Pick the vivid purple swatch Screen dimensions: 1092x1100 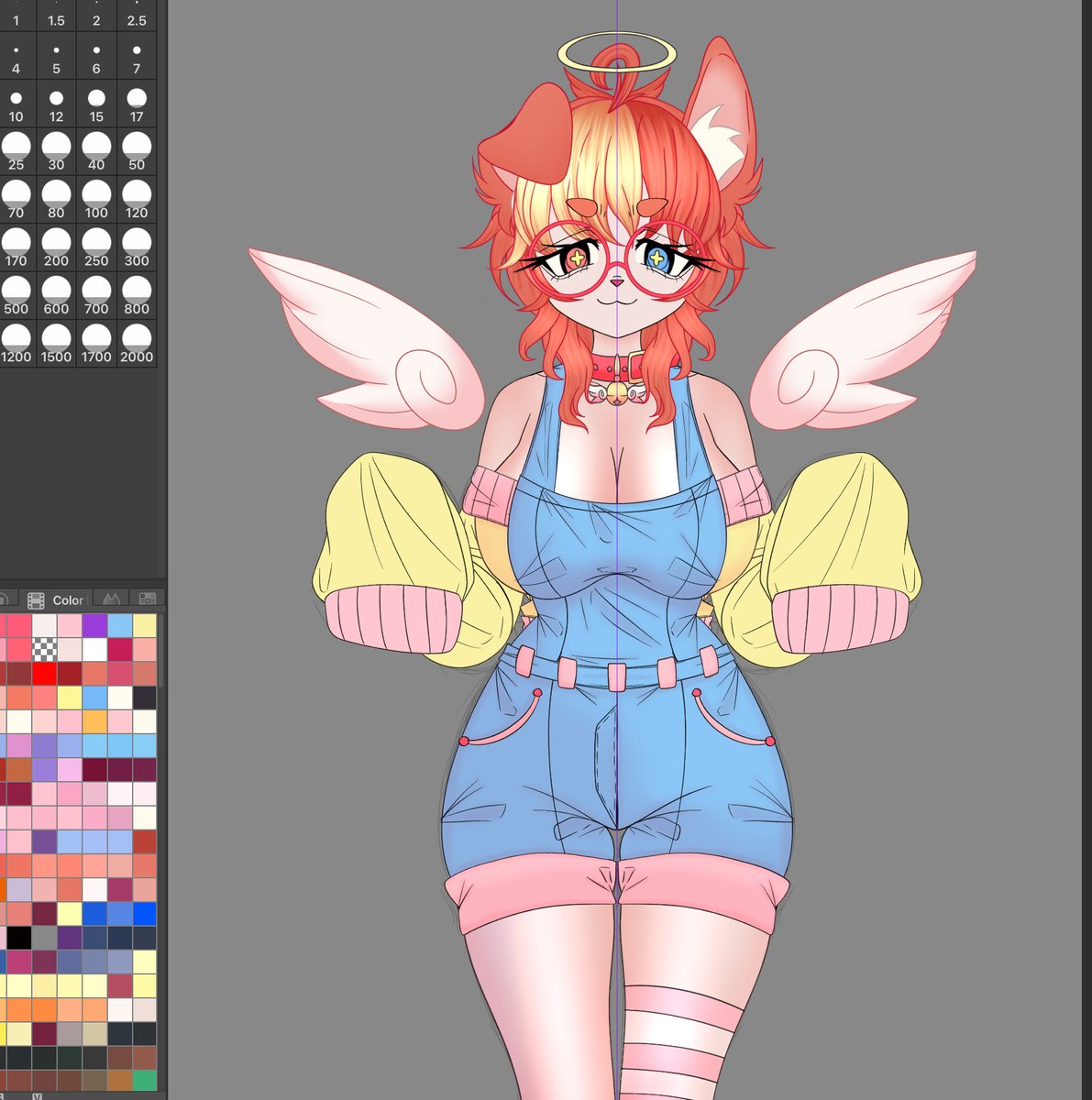(94, 625)
